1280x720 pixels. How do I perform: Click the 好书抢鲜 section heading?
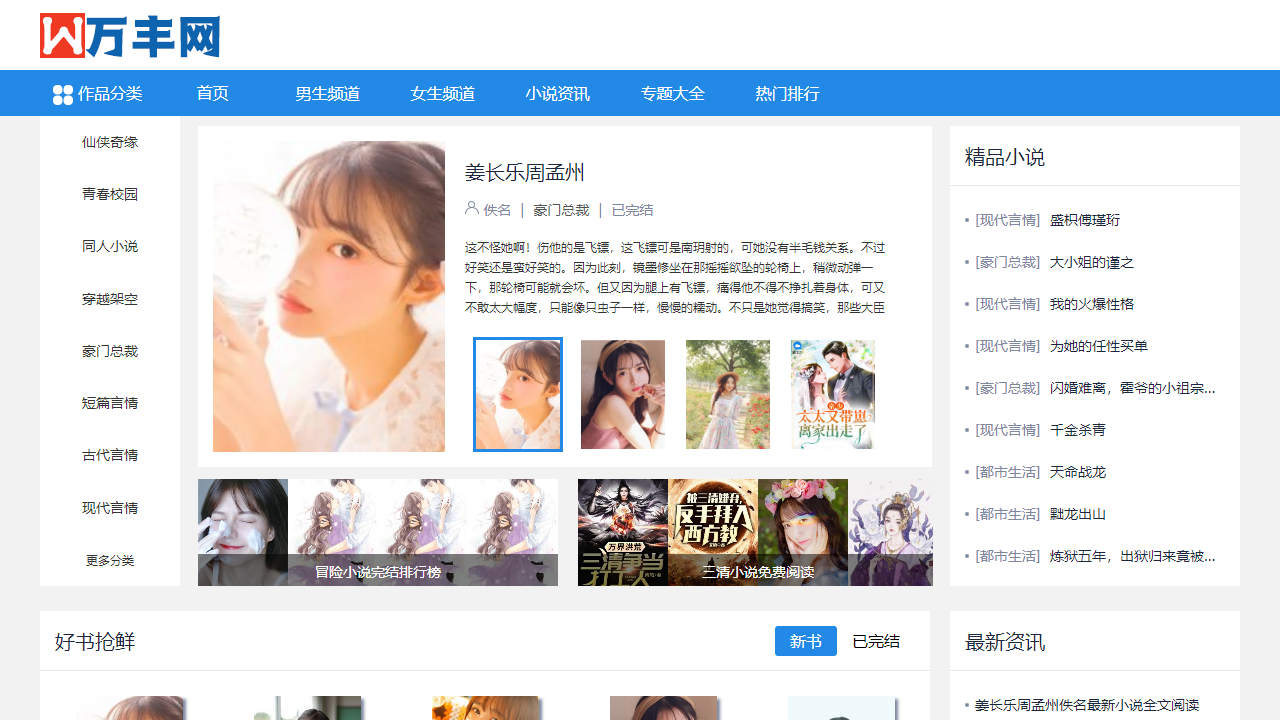[95, 642]
